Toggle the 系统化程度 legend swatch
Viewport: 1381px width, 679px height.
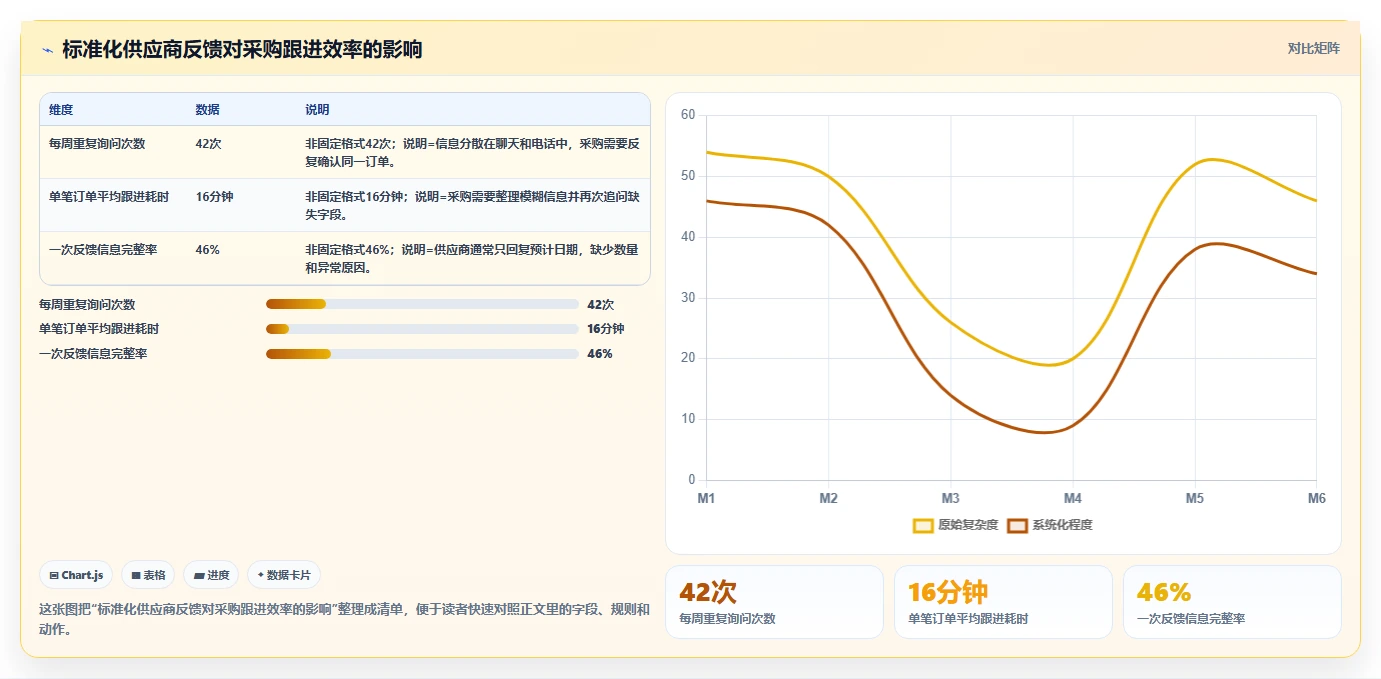click(1017, 525)
